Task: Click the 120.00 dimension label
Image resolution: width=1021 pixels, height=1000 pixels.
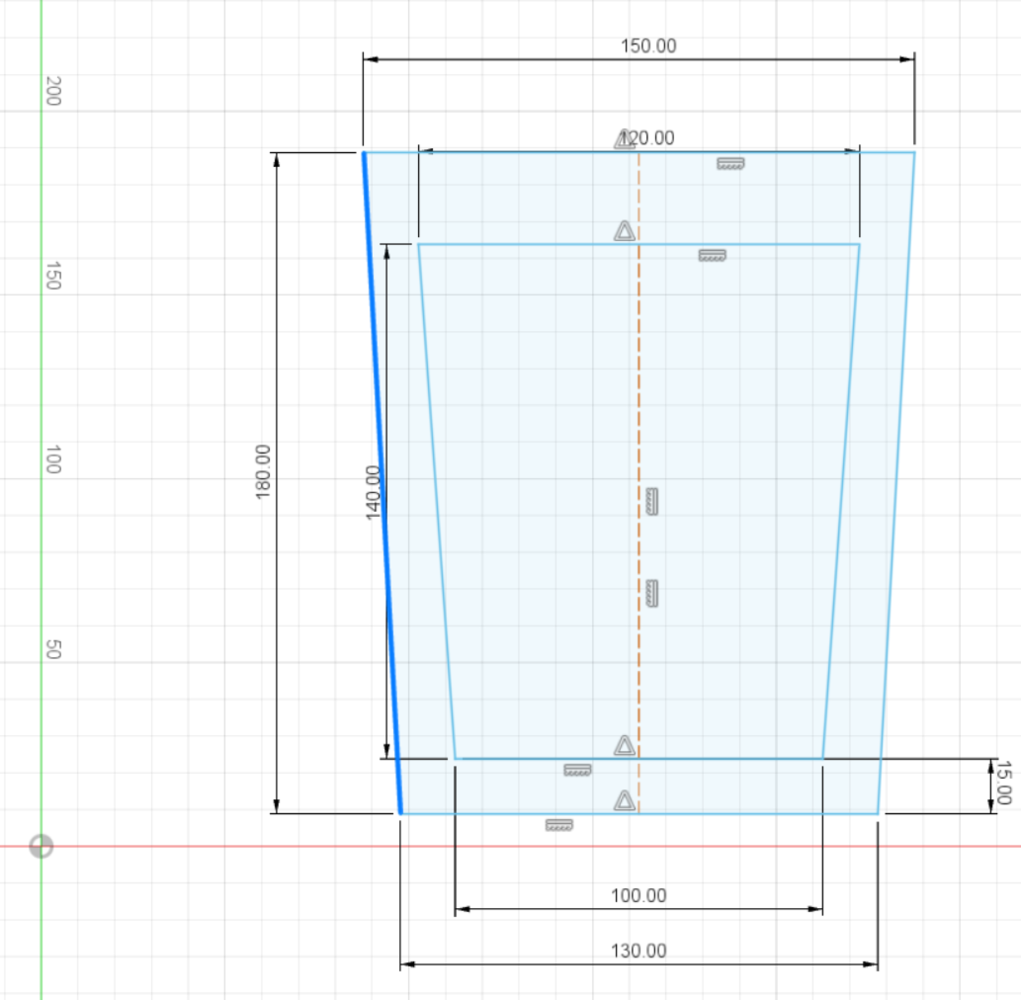Action: (649, 138)
